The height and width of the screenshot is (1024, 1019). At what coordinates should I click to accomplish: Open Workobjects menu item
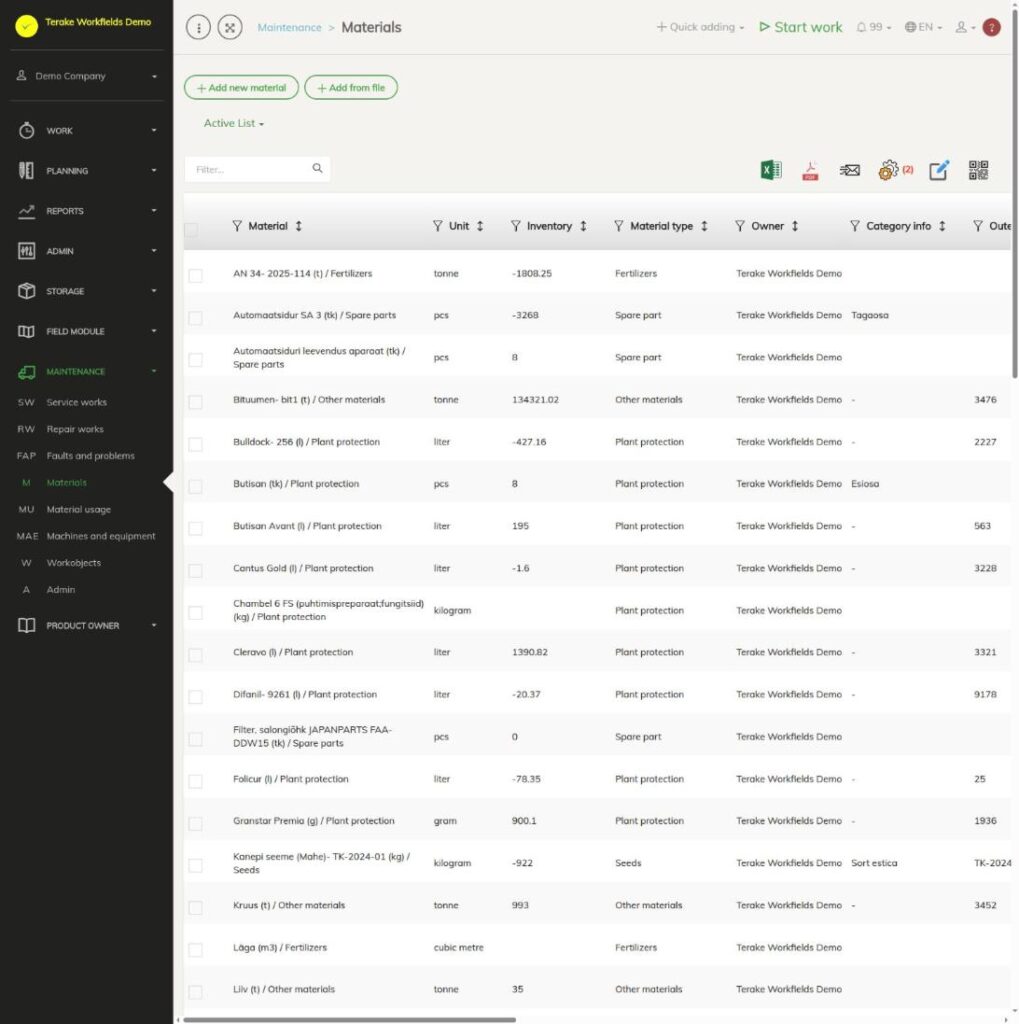coord(73,563)
